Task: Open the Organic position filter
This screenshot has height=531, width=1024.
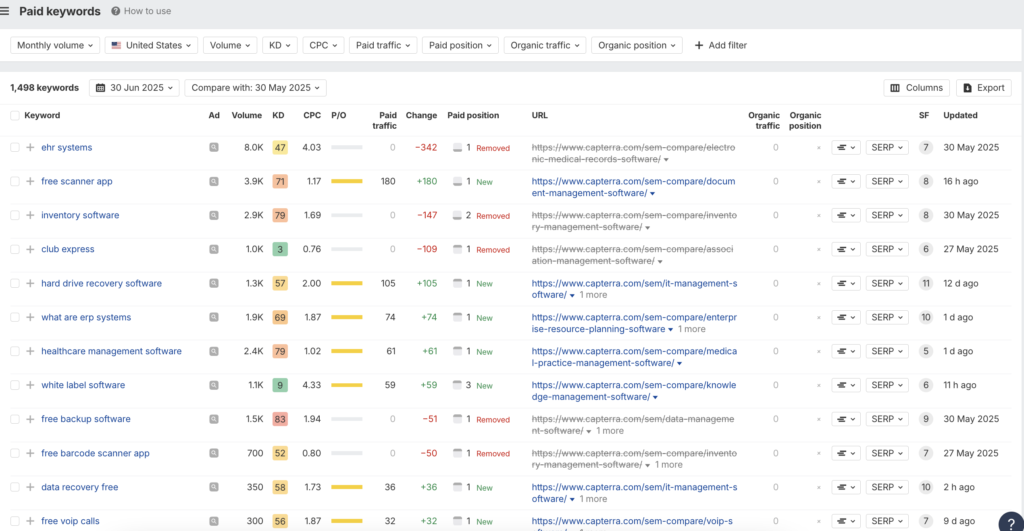Action: click(637, 45)
